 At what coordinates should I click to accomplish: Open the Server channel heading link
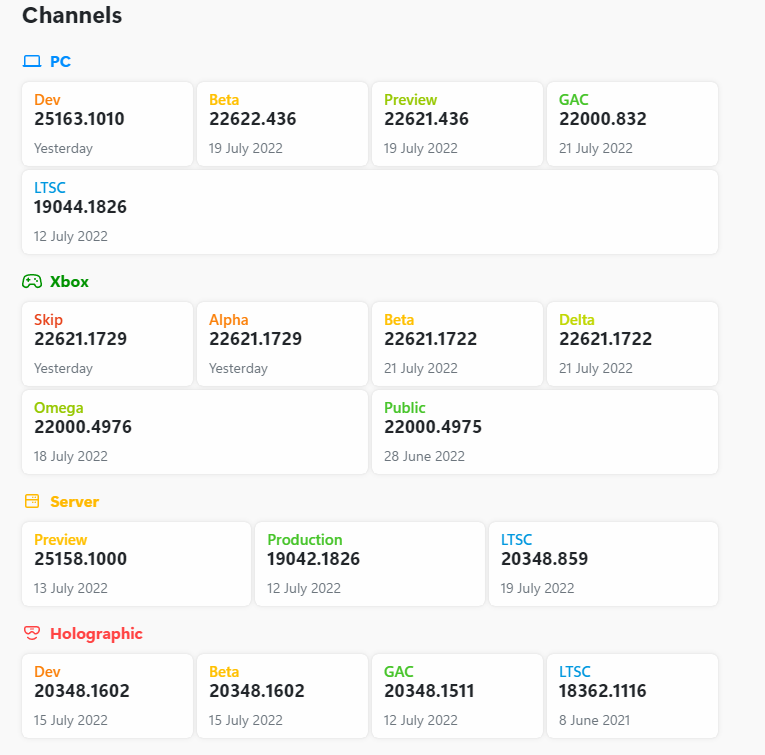(x=74, y=502)
